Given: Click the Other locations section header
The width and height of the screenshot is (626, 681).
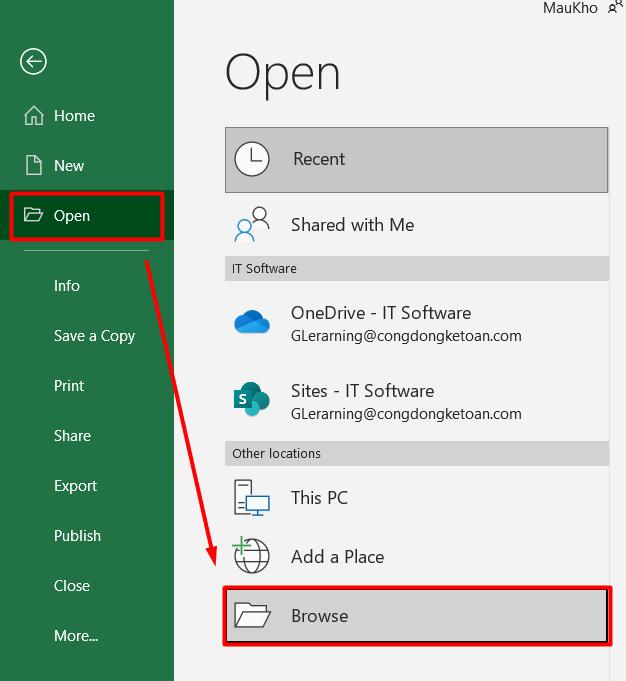Looking at the screenshot, I should pos(417,453).
